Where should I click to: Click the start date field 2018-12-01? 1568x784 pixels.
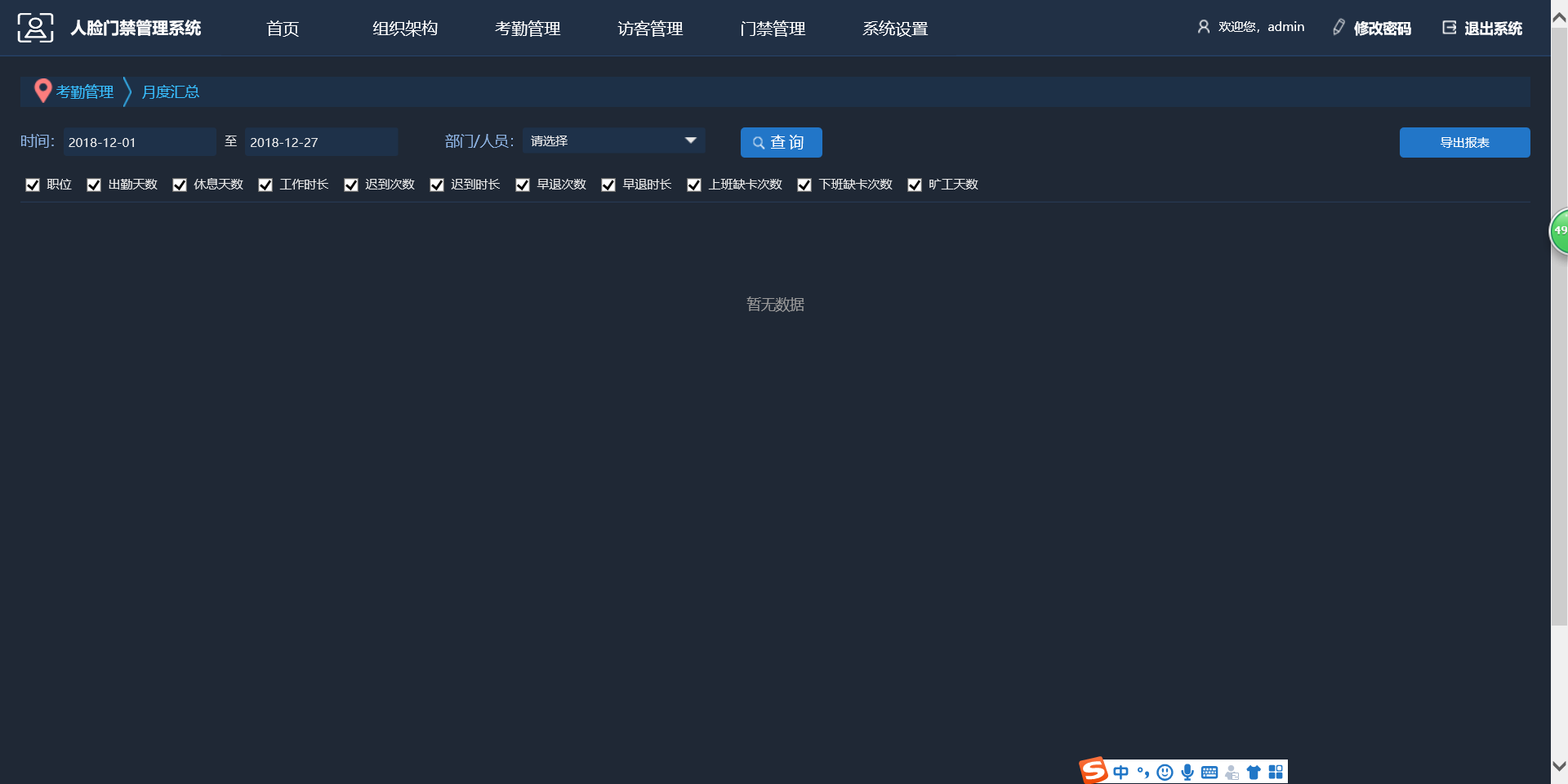click(x=139, y=142)
